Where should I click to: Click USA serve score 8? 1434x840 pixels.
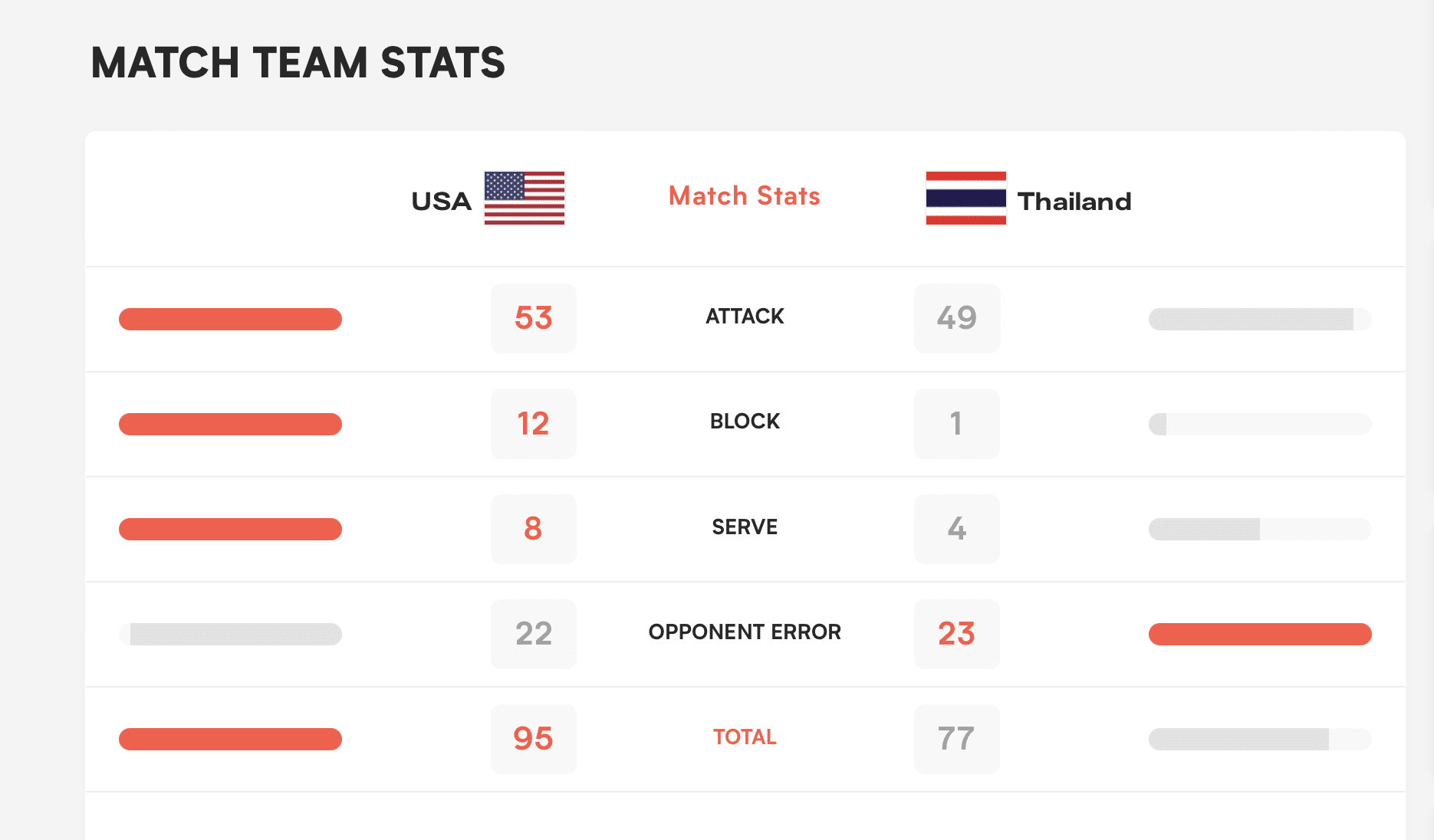534,529
